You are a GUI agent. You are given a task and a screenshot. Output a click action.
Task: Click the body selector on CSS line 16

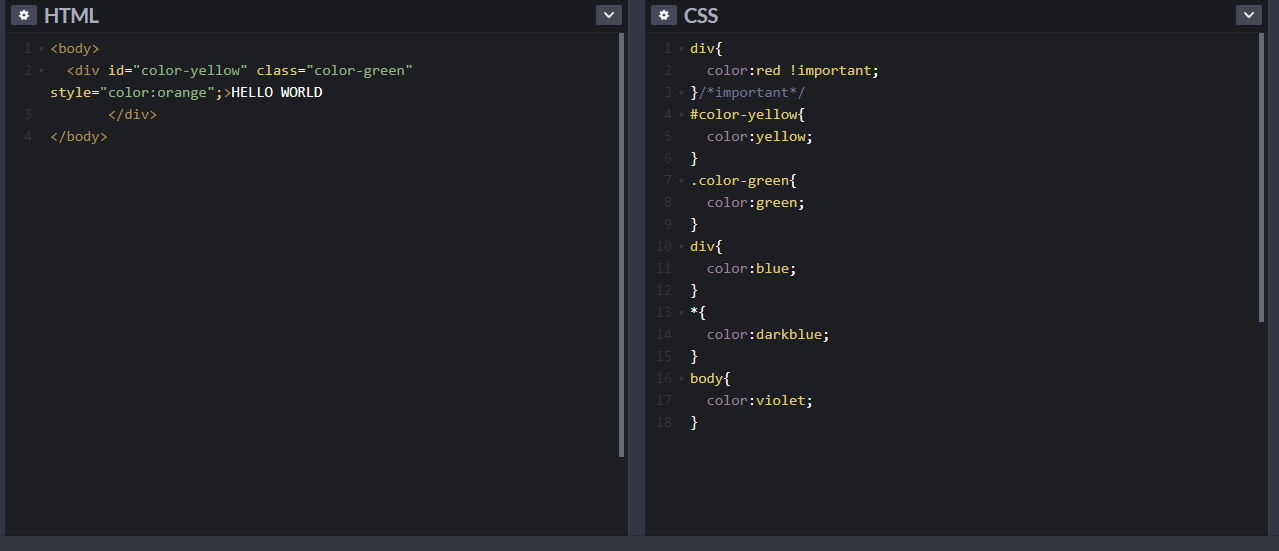706,378
